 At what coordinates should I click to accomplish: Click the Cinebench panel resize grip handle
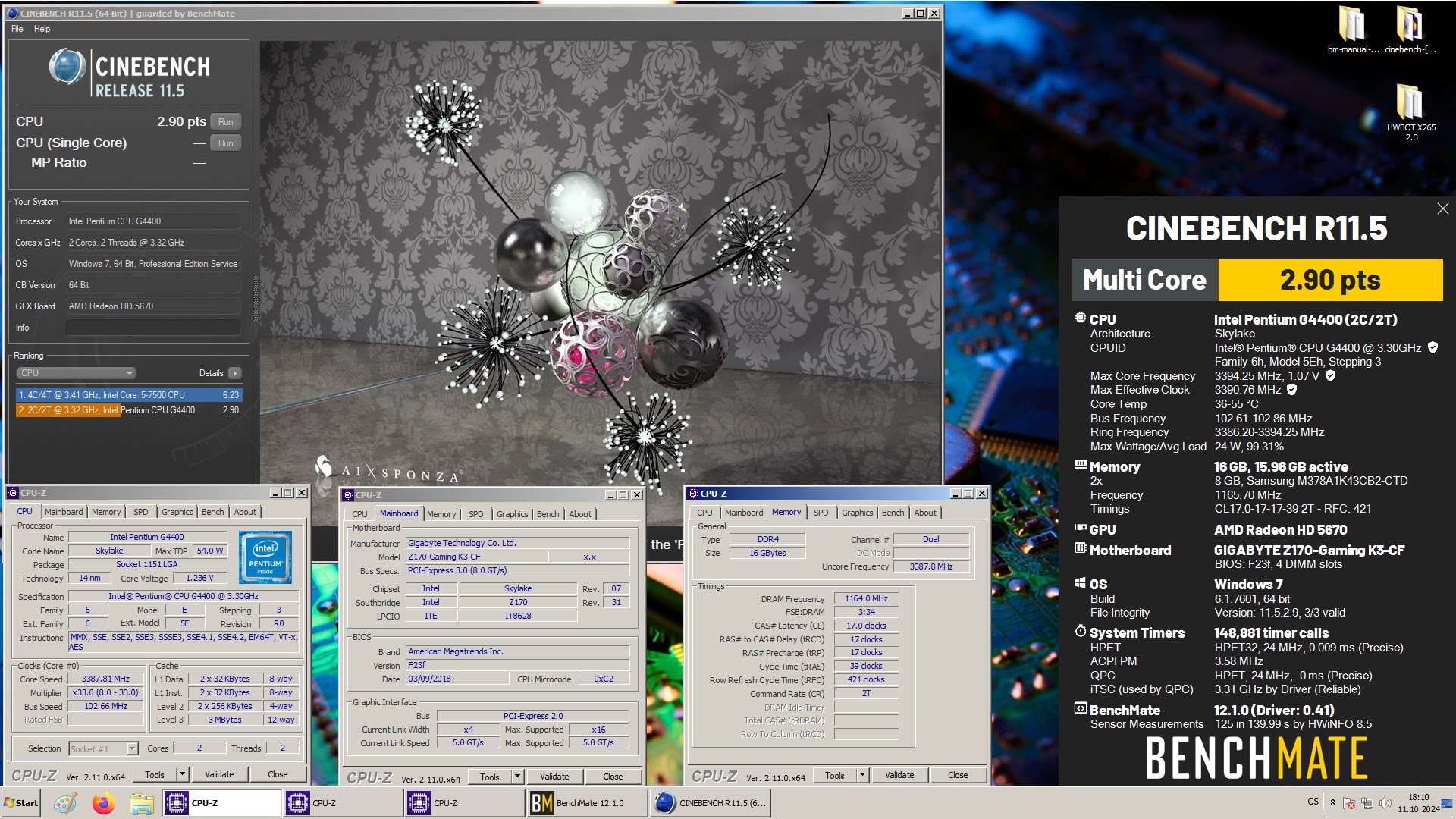255,300
